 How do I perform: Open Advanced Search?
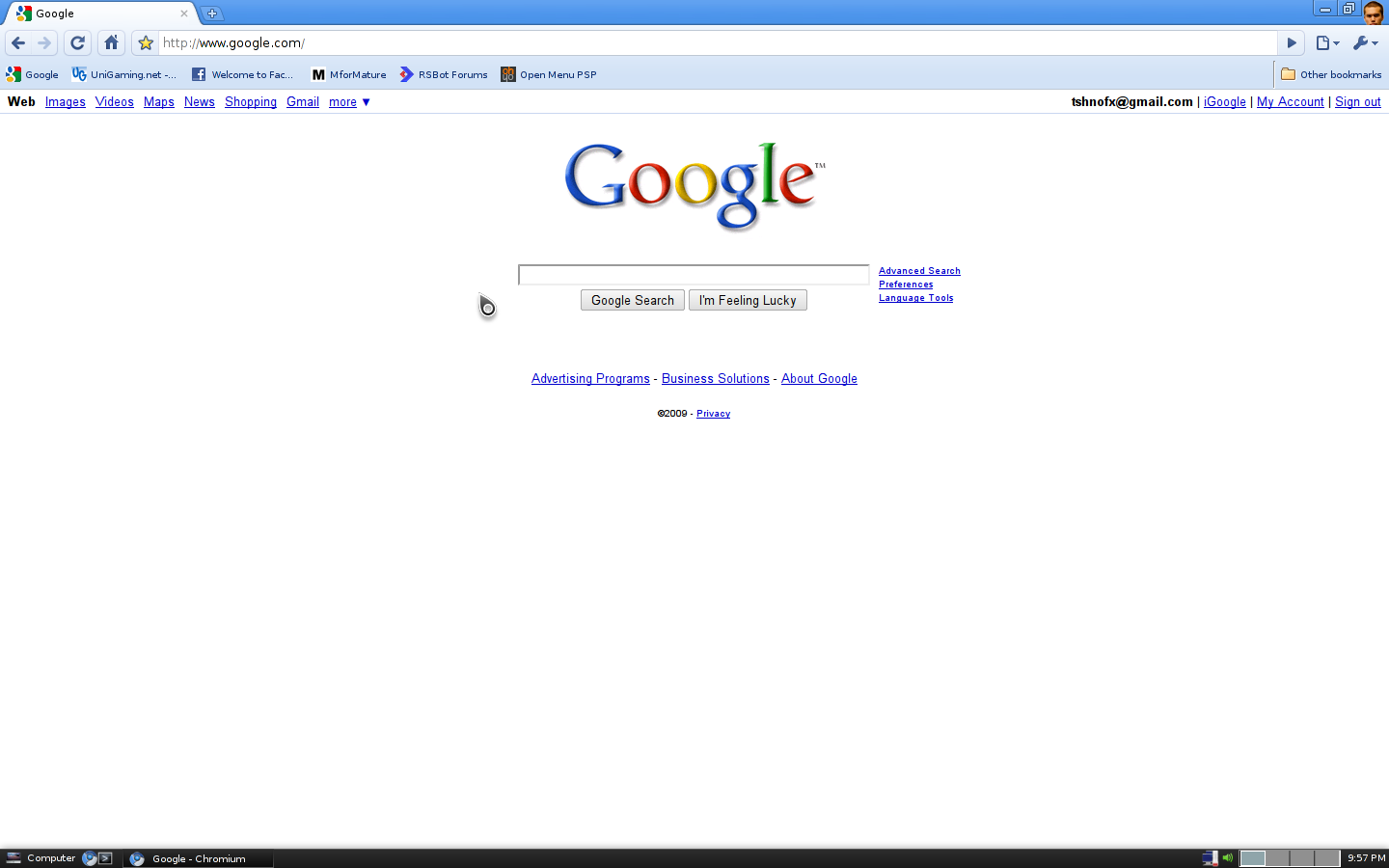(919, 271)
